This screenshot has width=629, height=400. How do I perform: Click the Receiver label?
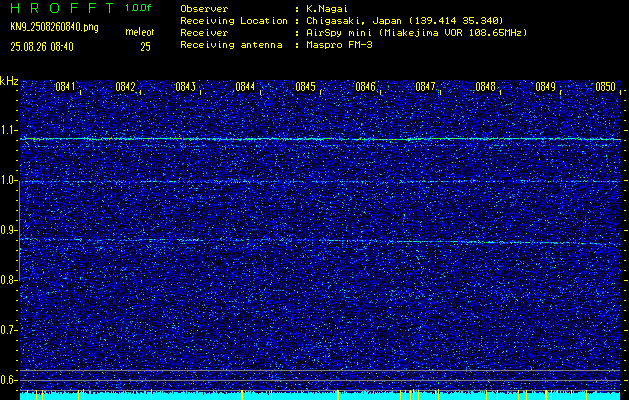[x=204, y=32]
